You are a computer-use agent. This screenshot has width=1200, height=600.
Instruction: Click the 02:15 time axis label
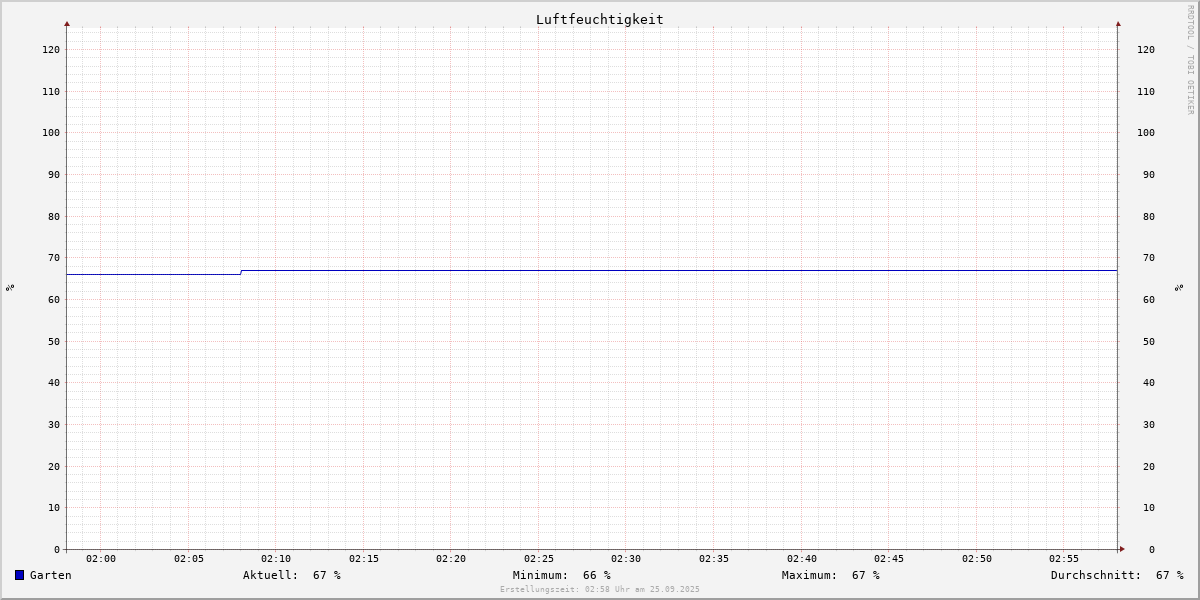364,558
